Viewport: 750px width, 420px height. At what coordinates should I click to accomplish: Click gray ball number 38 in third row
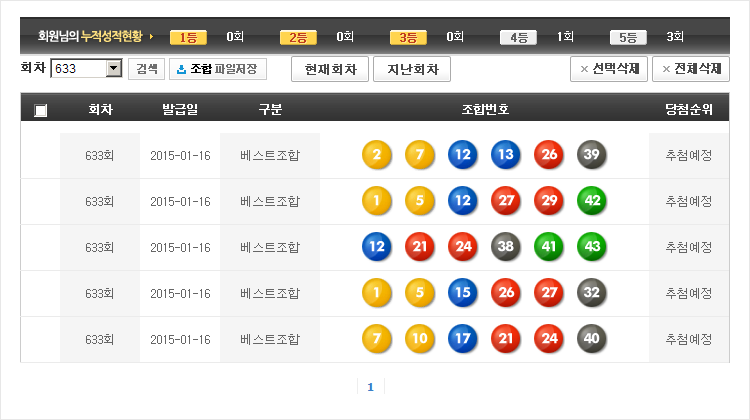pyautogui.click(x=506, y=247)
